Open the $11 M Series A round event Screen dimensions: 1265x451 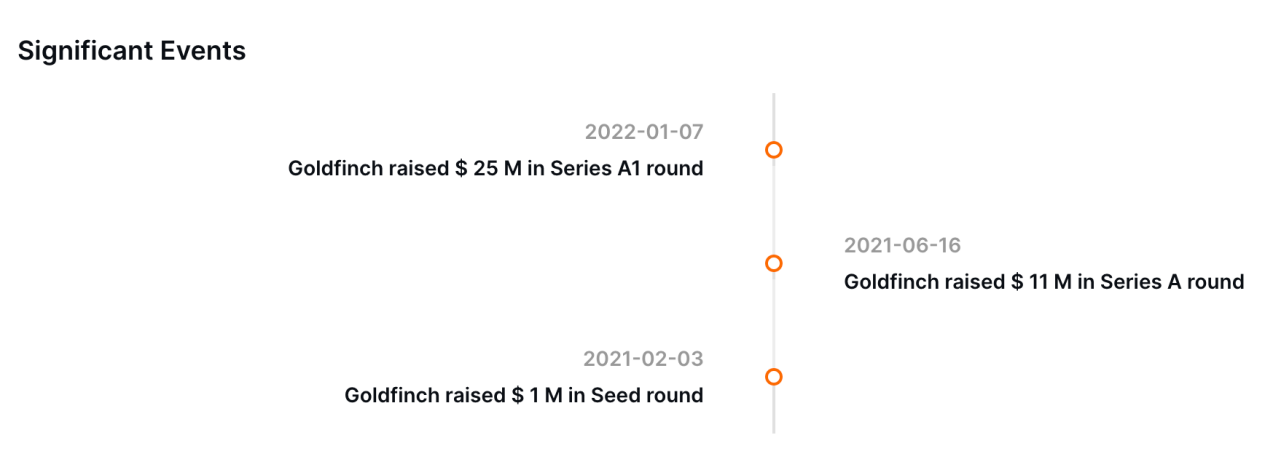click(x=1043, y=282)
